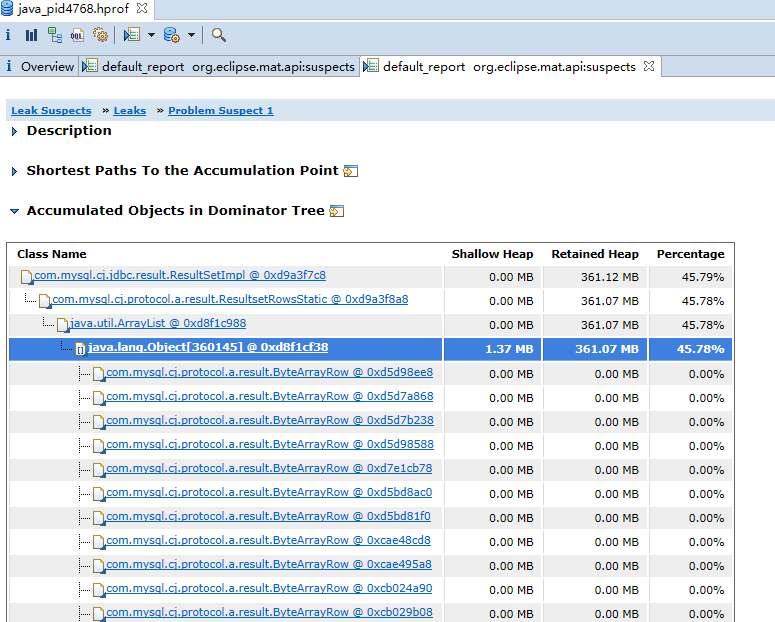
Task: Click the ResultSetImpl object icon
Action: [27, 277]
